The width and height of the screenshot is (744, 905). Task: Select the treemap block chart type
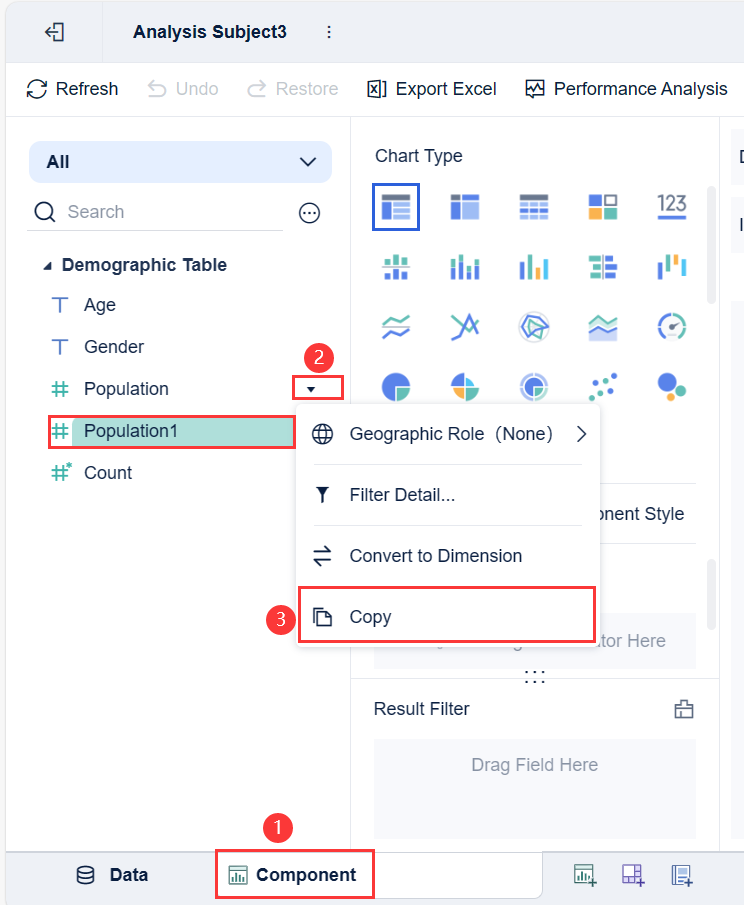(x=603, y=207)
